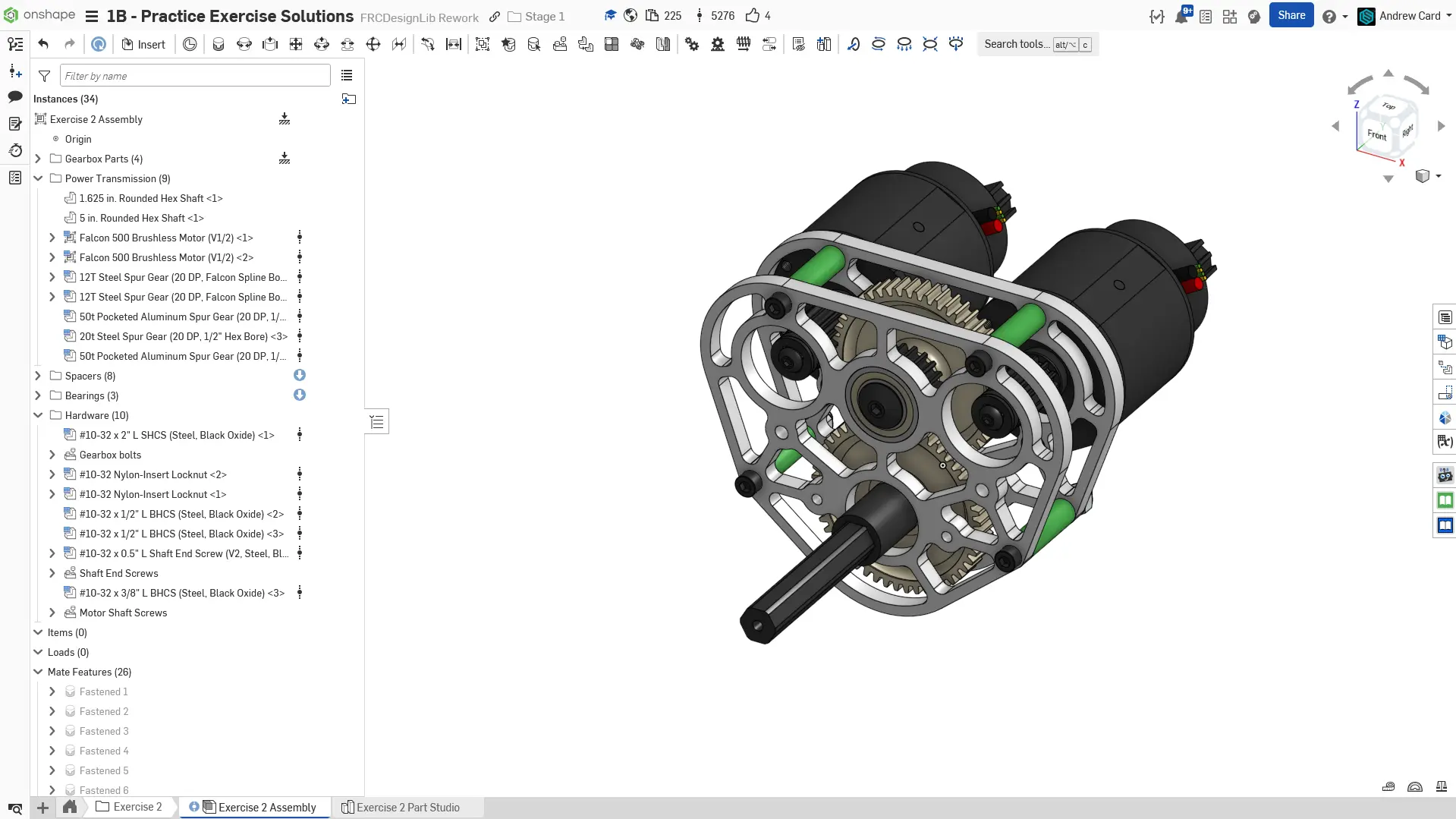The width and height of the screenshot is (1456, 819).
Task: Click the Undo arrow in the toolbar
Action: [43, 44]
